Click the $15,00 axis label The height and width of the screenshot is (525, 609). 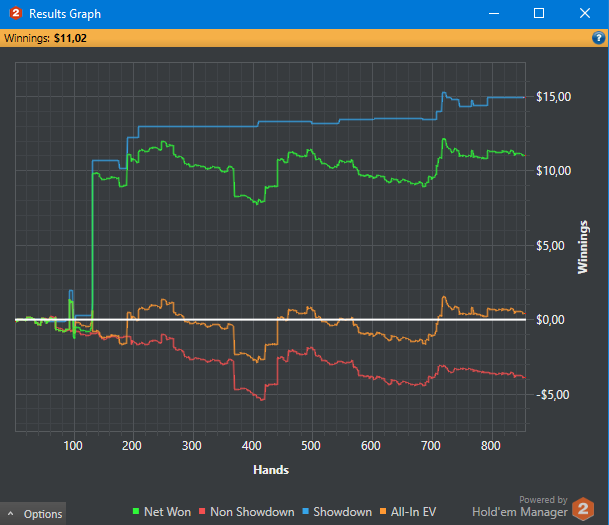[553, 97]
